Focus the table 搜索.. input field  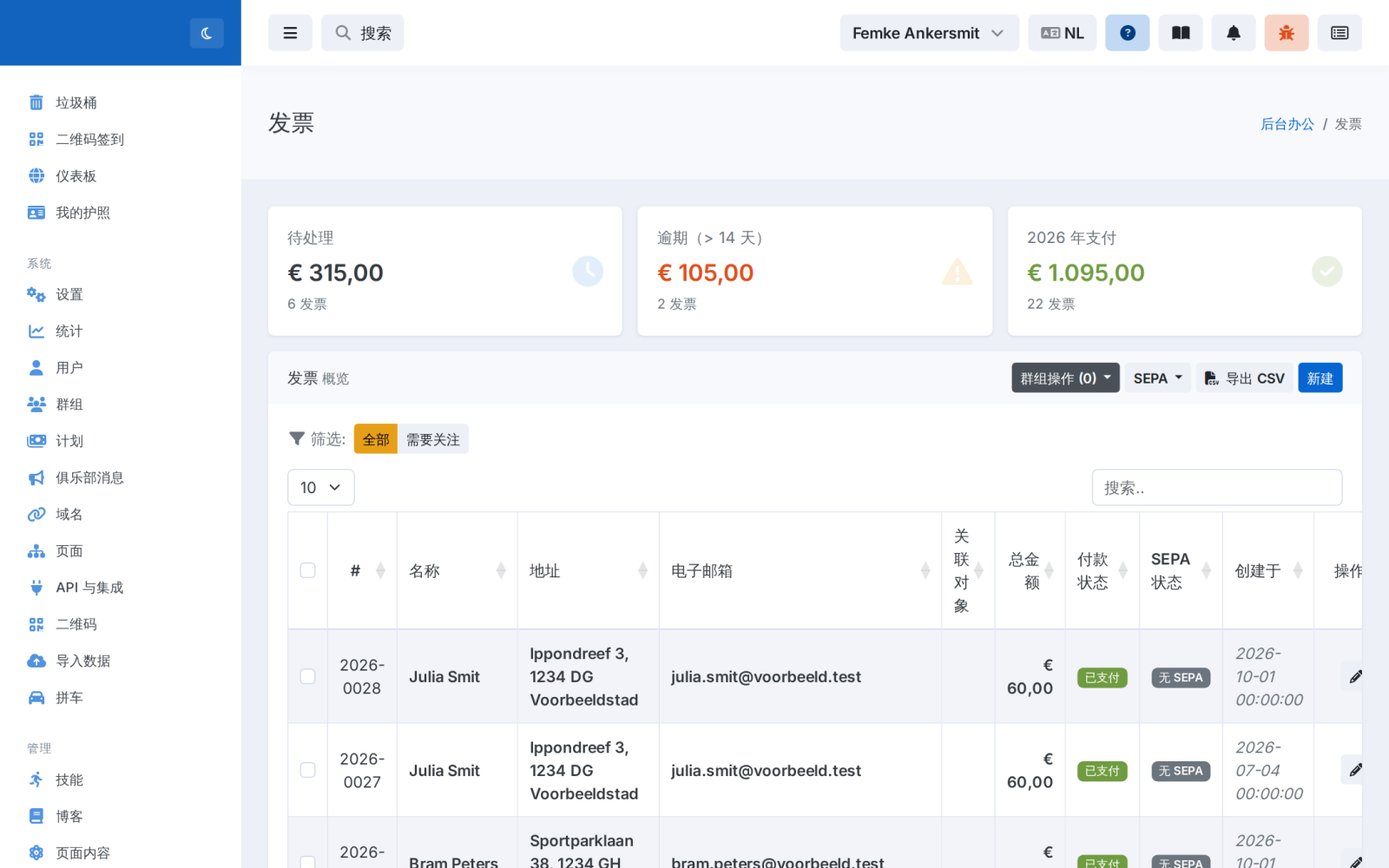(x=1216, y=488)
